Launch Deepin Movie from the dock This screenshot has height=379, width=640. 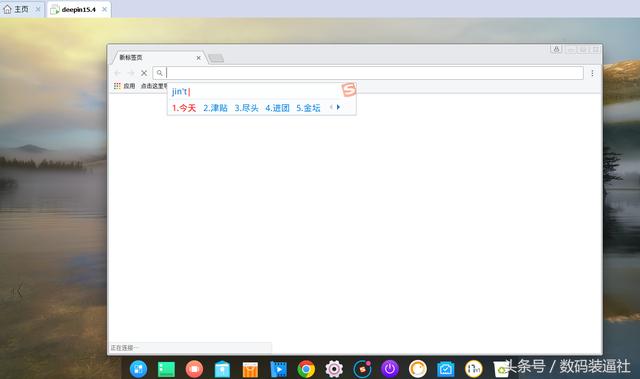278,369
